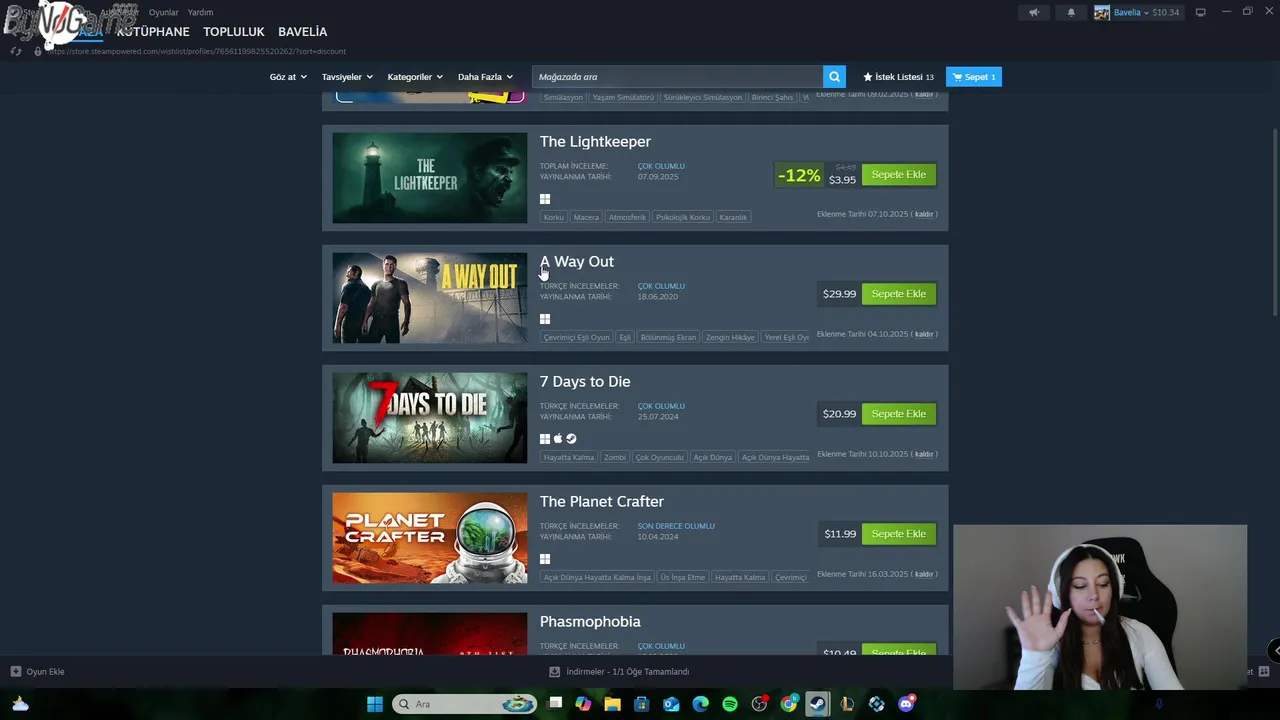Open Microsoft Edge from the taskbar
1280x720 pixels.
pyautogui.click(x=701, y=704)
